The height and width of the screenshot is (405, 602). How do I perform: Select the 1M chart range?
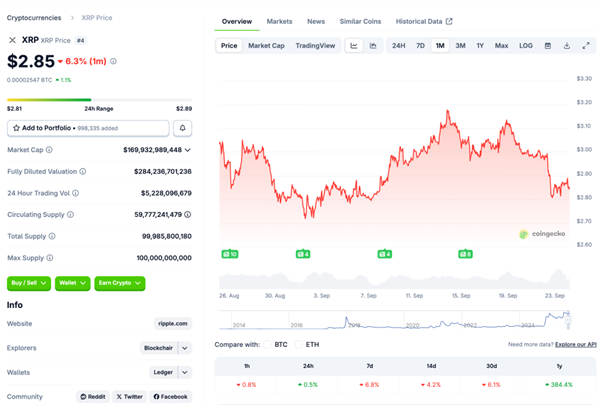click(440, 46)
